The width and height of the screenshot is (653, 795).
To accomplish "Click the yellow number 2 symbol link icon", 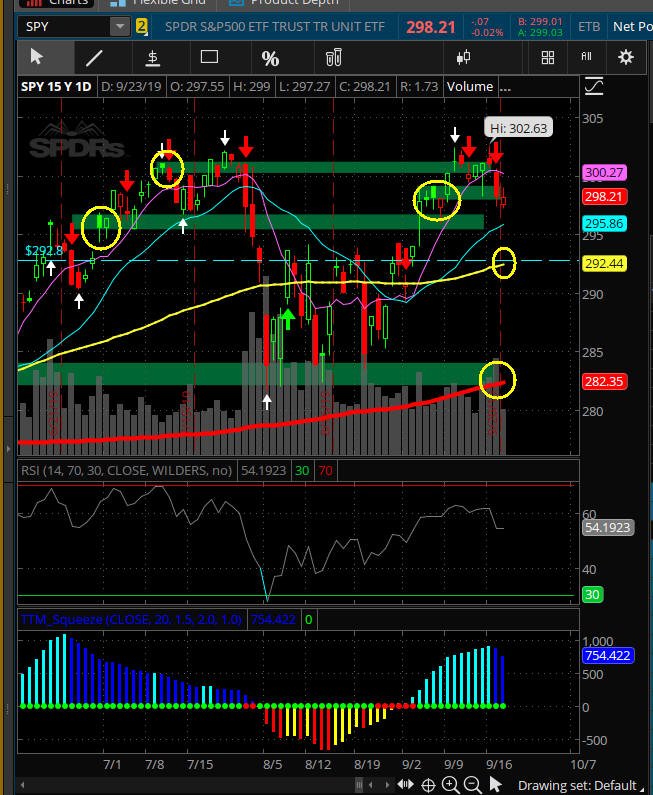I will tap(141, 26).
